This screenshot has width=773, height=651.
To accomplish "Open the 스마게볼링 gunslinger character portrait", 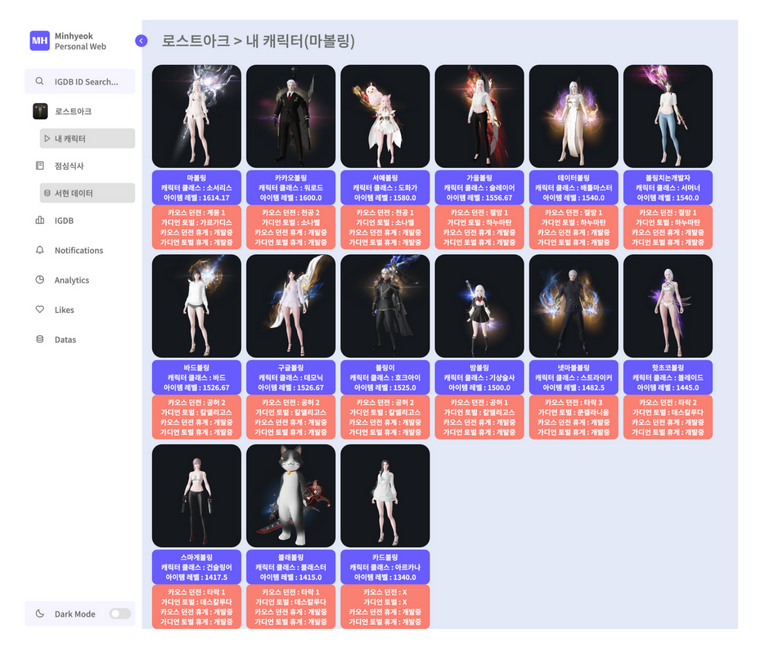I will click(197, 496).
